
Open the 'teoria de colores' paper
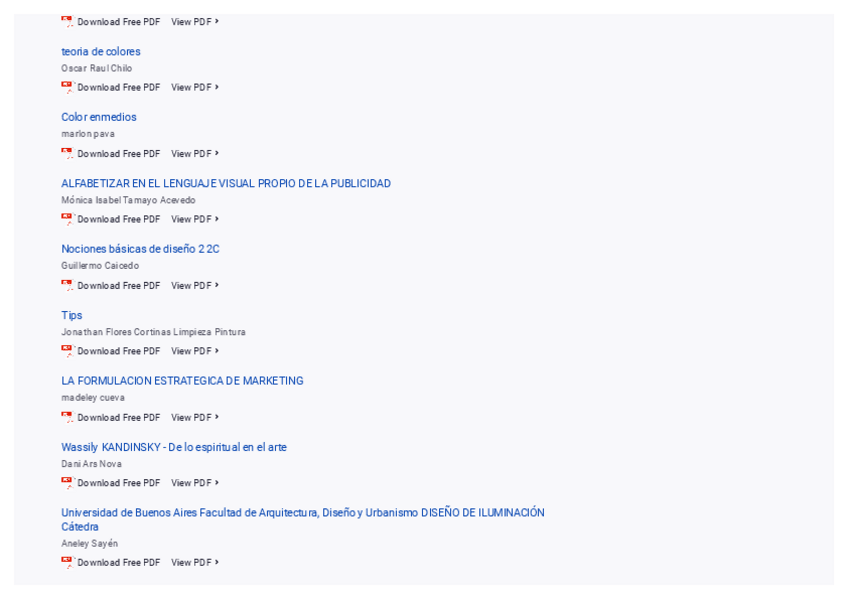click(101, 52)
